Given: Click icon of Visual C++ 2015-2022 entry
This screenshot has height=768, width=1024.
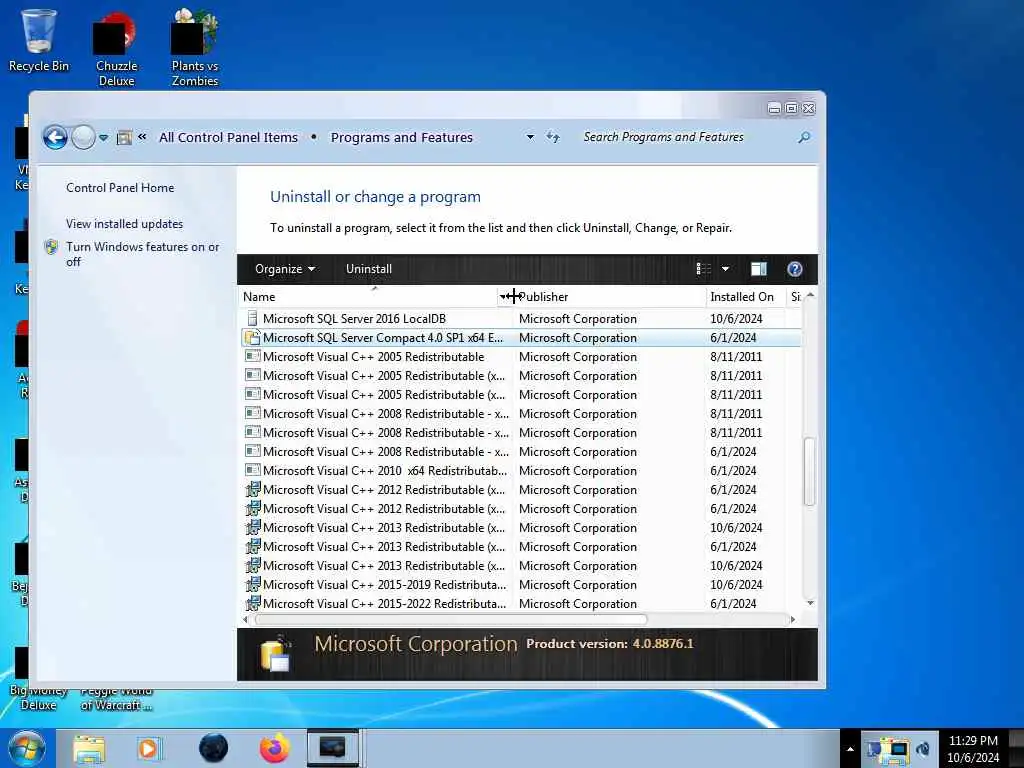Looking at the screenshot, I should click(x=252, y=603).
